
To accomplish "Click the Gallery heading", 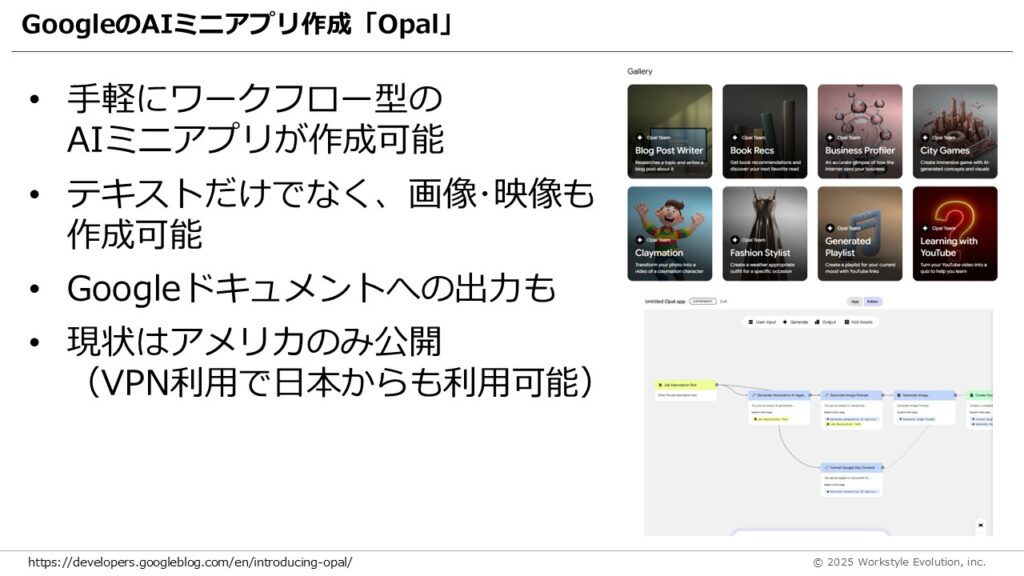I will click(639, 71).
